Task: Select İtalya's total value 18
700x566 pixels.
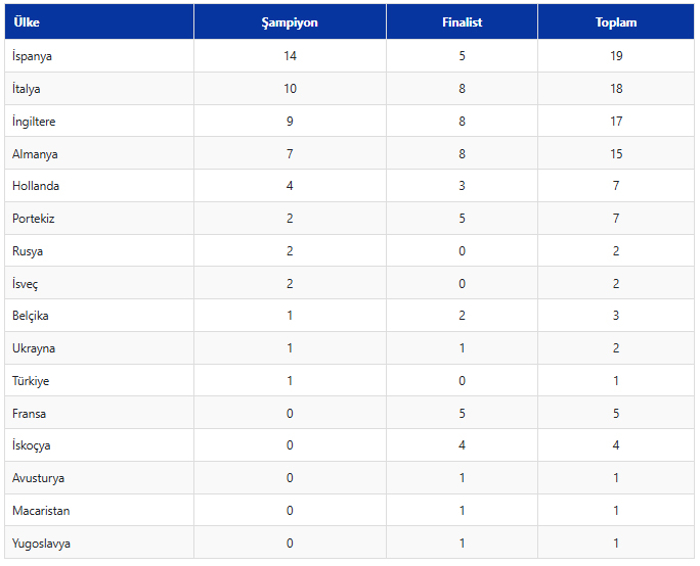Action: click(x=616, y=88)
